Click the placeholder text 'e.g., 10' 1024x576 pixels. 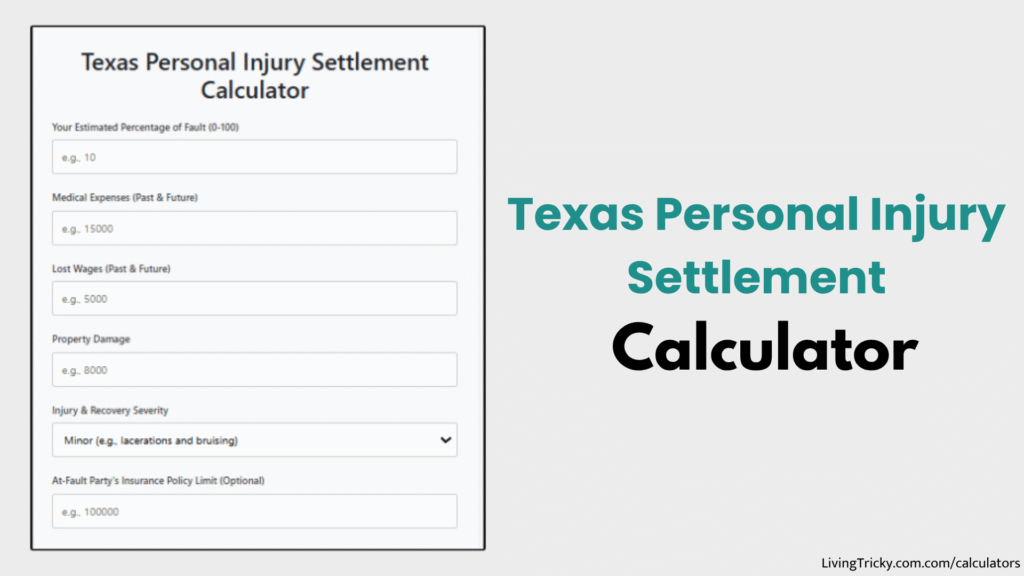(72, 156)
